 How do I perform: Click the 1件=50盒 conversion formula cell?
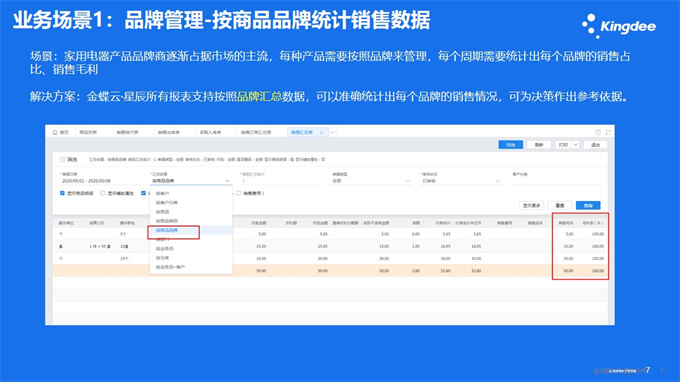click(100, 246)
